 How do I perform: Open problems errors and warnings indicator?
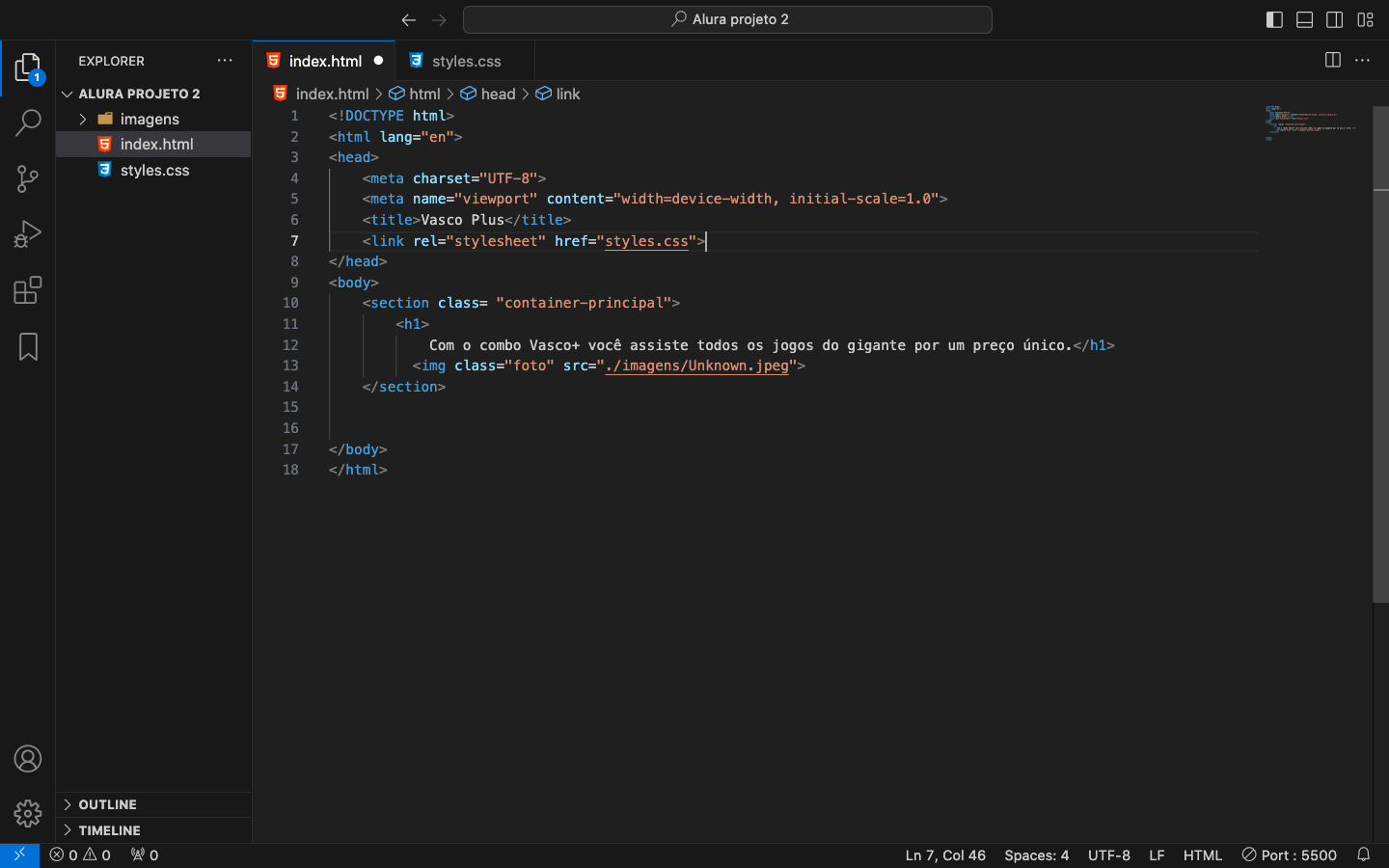pos(80,855)
